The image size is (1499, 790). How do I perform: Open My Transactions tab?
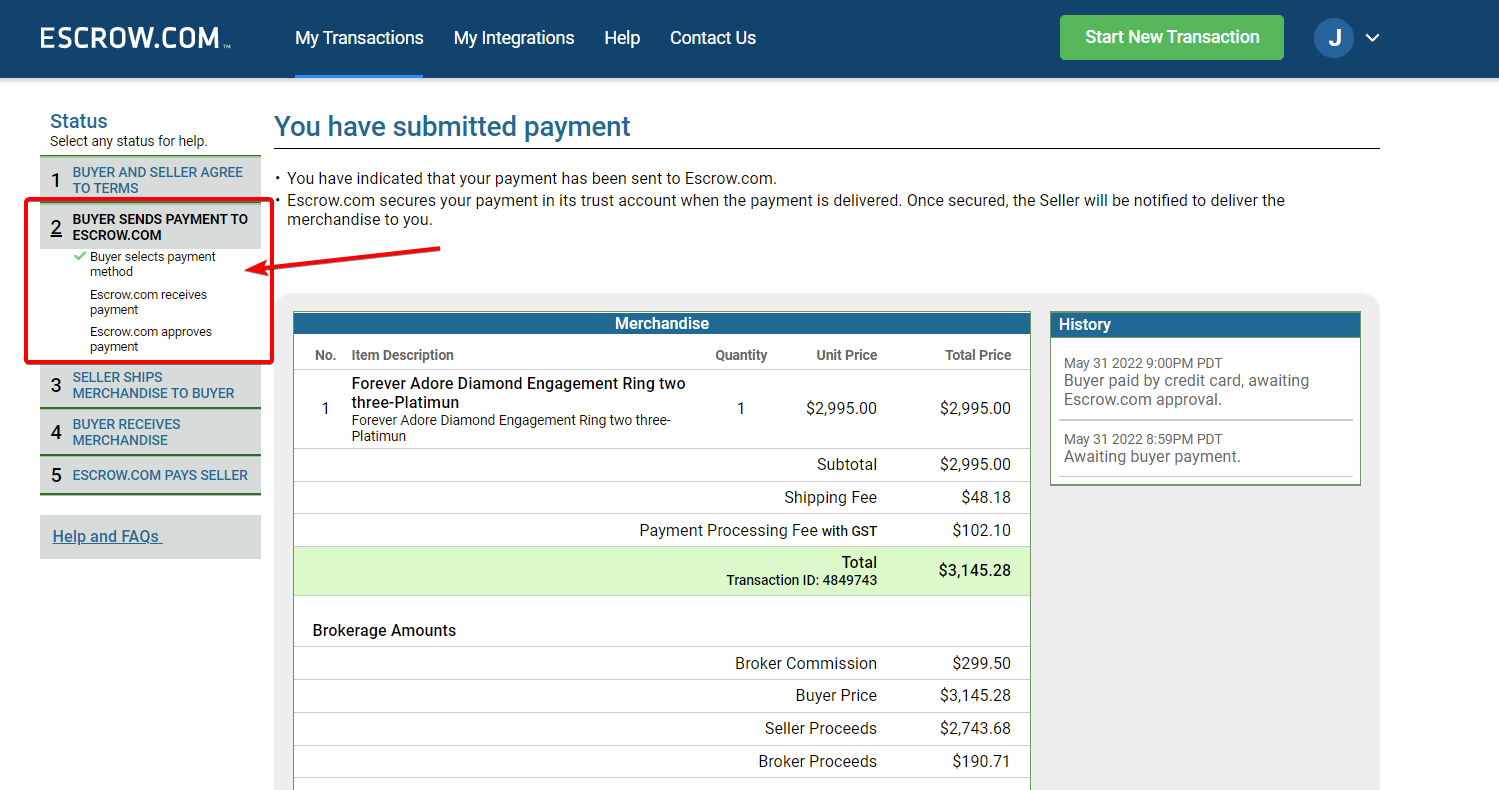[x=359, y=38]
